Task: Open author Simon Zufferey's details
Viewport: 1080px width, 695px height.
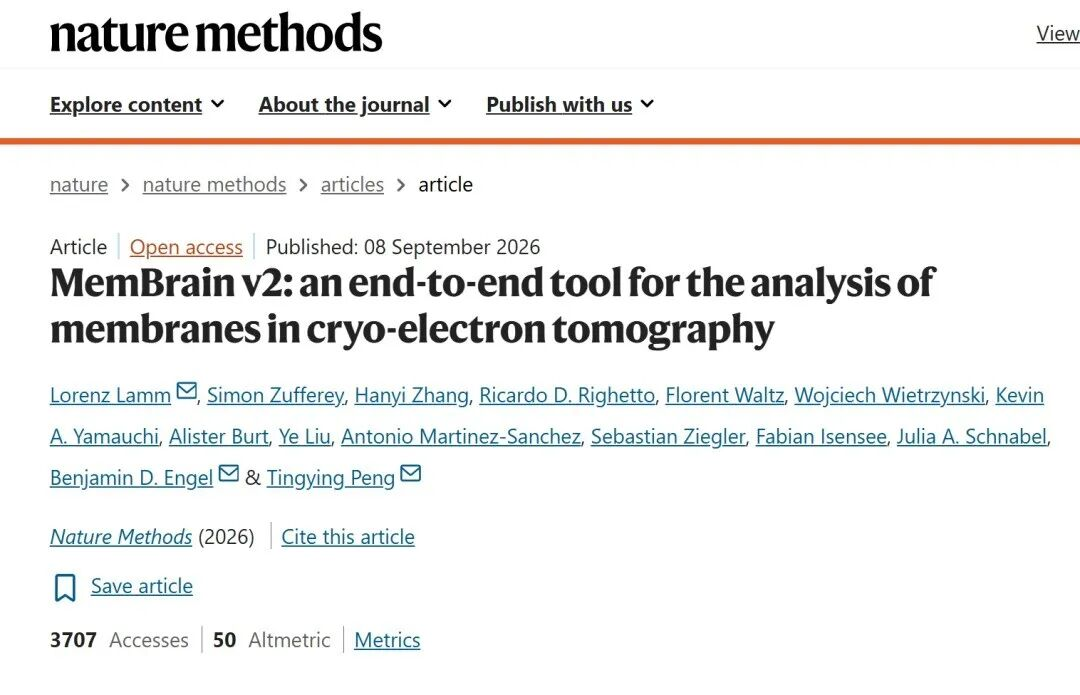Action: [x=275, y=395]
